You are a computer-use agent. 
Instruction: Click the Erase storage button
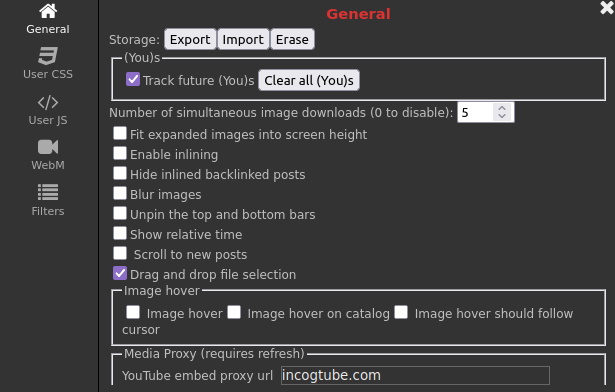(x=292, y=39)
